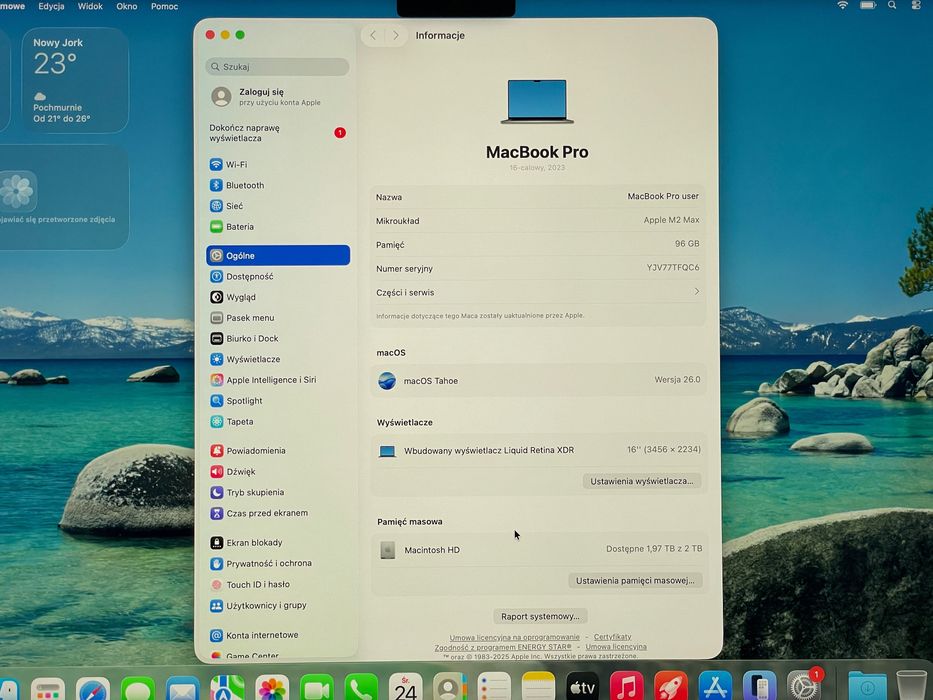Click the Numer seryjny value
The image size is (933, 700).
coord(673,267)
